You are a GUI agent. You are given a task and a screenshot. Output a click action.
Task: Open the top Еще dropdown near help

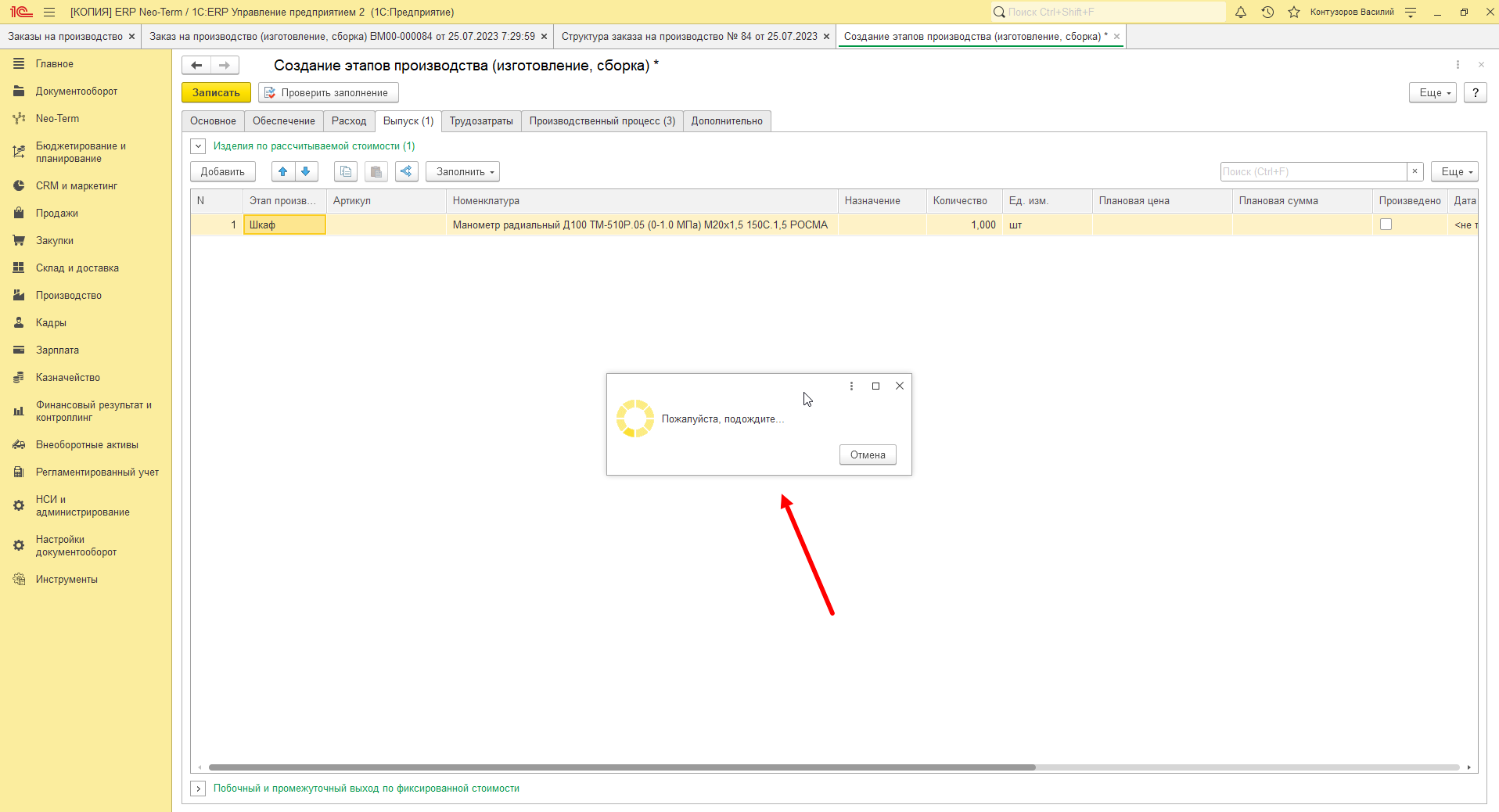(1433, 92)
